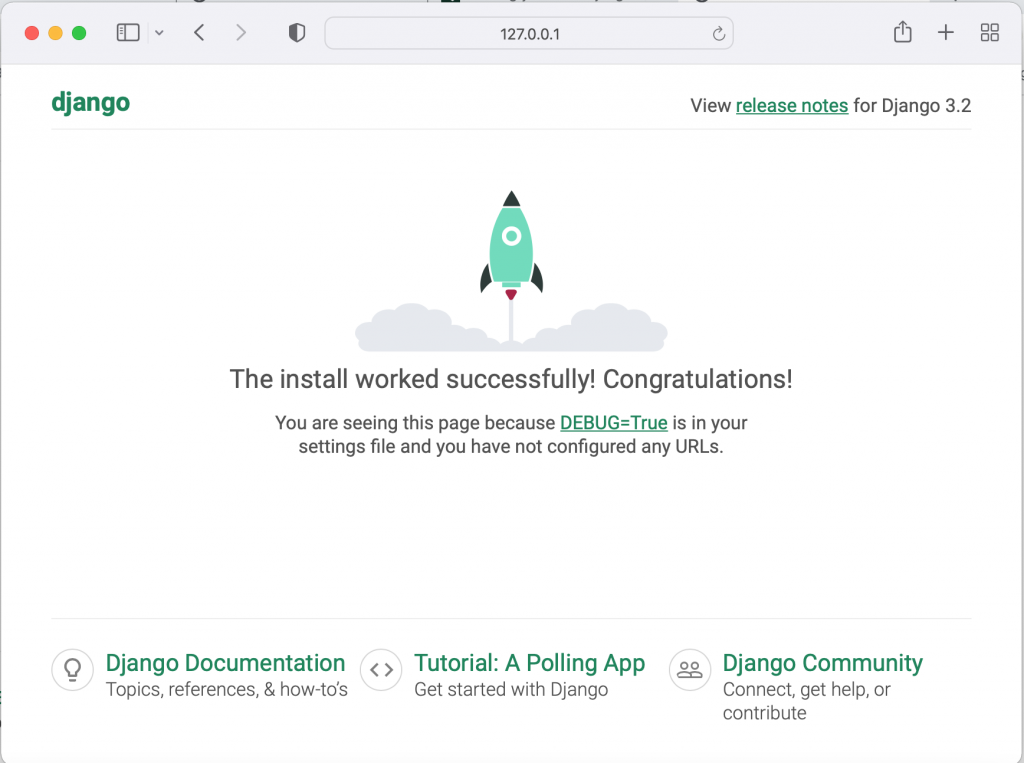Minimize the window with yellow button
This screenshot has height=763, width=1024.
(56, 33)
